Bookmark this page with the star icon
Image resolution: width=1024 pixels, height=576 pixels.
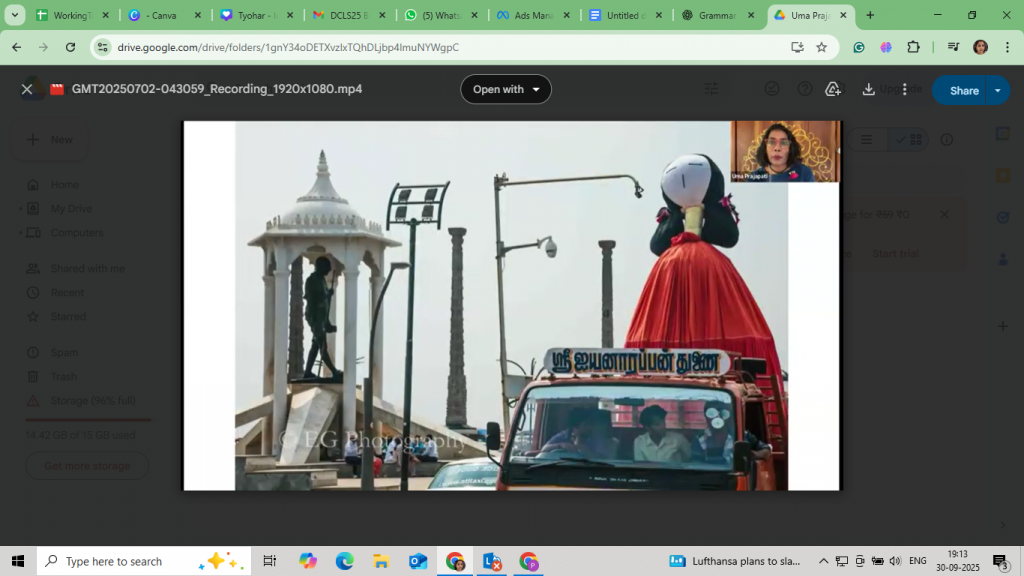click(x=821, y=47)
